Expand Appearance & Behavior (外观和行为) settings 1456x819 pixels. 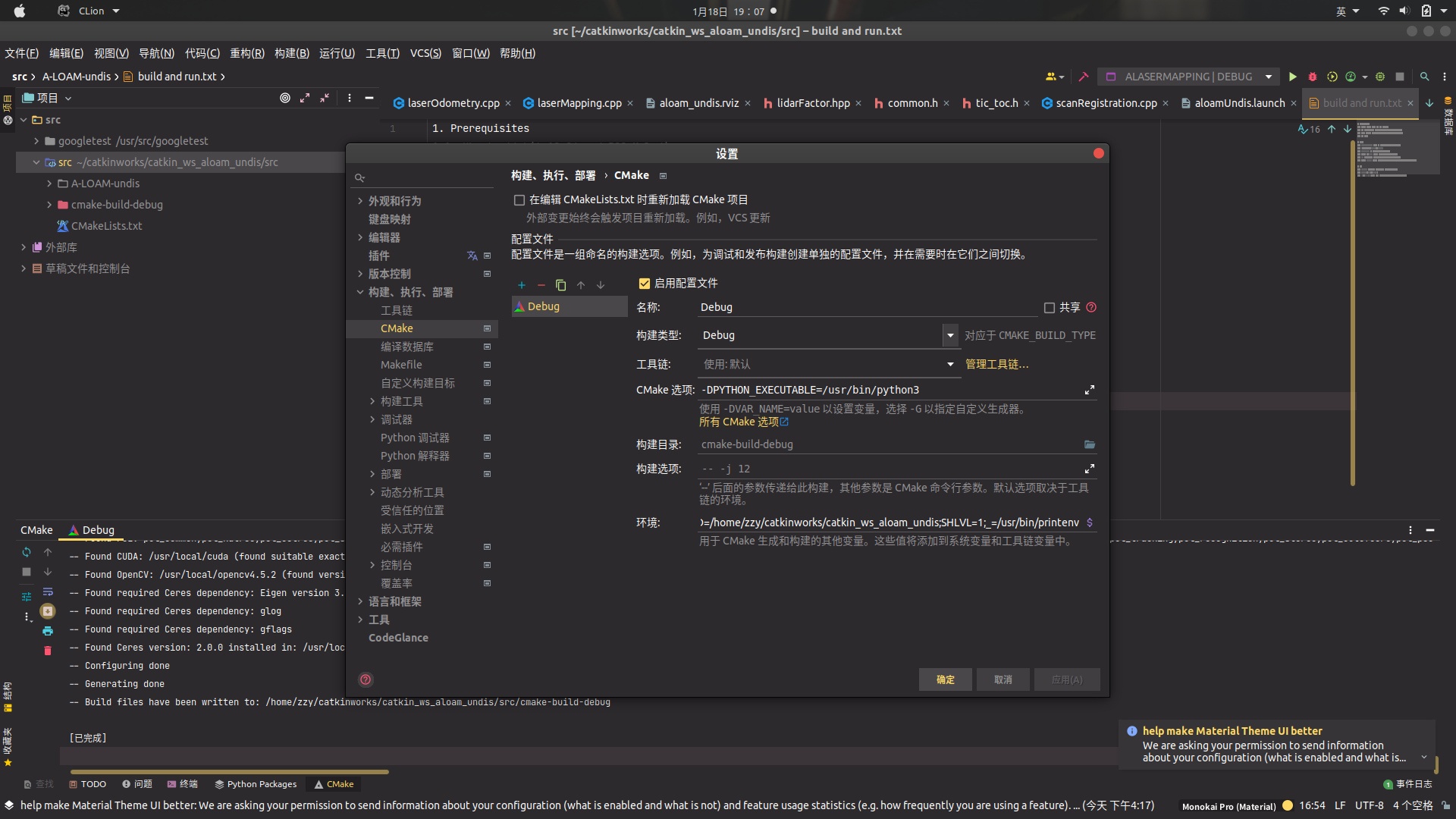tap(359, 201)
